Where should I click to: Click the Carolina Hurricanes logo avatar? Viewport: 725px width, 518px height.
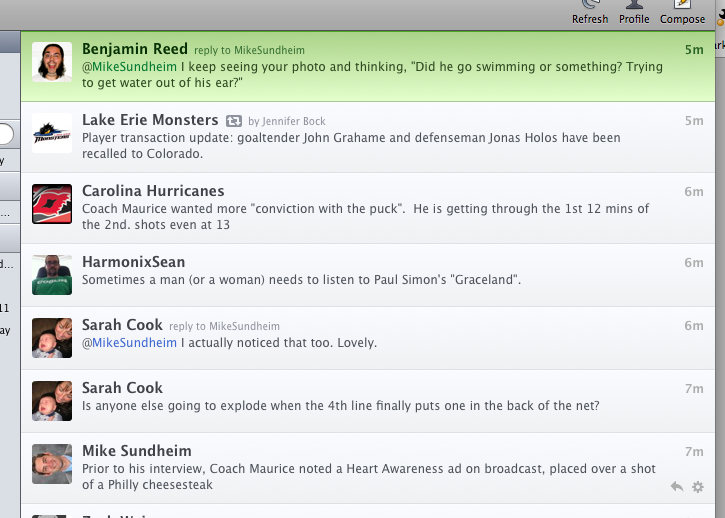coord(52,204)
